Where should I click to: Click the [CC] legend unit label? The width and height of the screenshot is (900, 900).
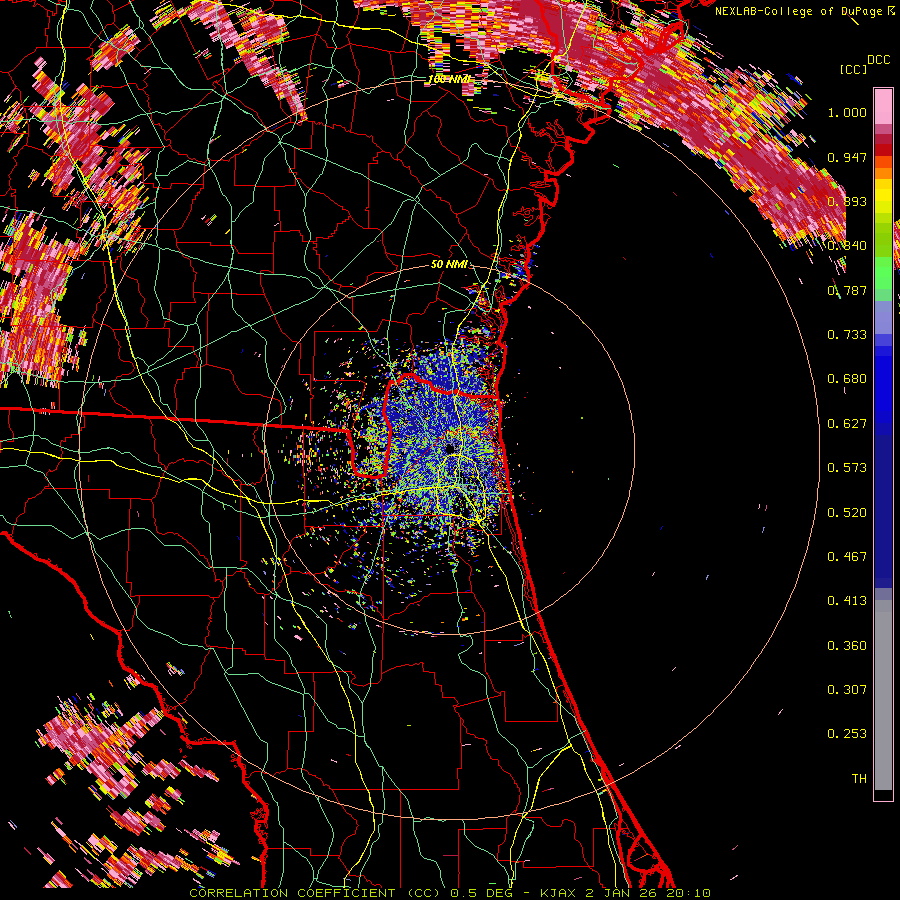pyautogui.click(x=854, y=69)
